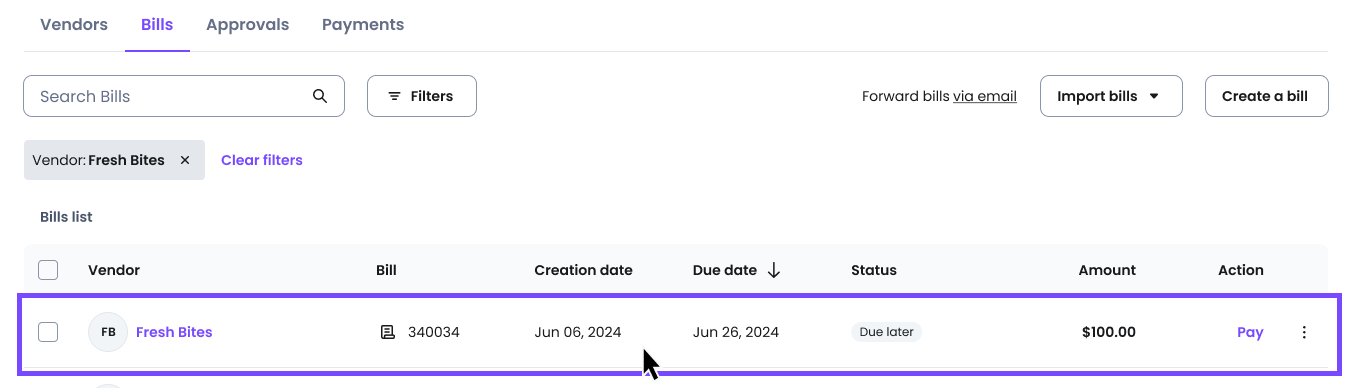Viewport: 1360px width, 388px height.
Task: Remove the Fresh Bites vendor filter chip
Action: [x=185, y=160]
